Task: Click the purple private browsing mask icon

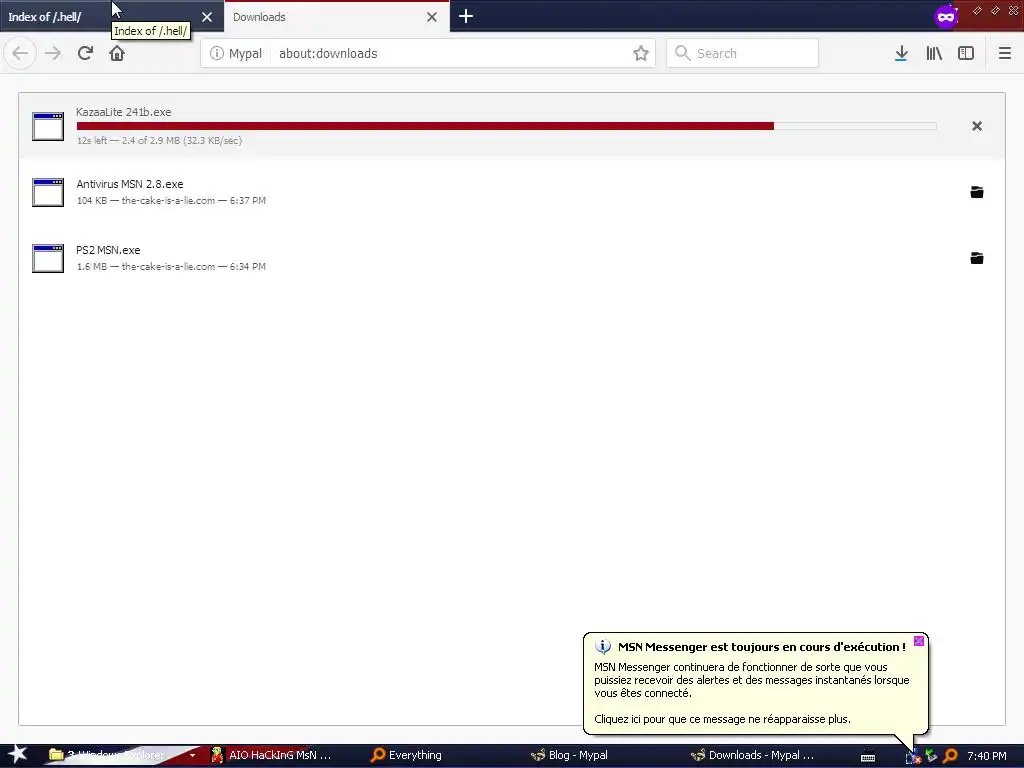Action: pyautogui.click(x=946, y=16)
